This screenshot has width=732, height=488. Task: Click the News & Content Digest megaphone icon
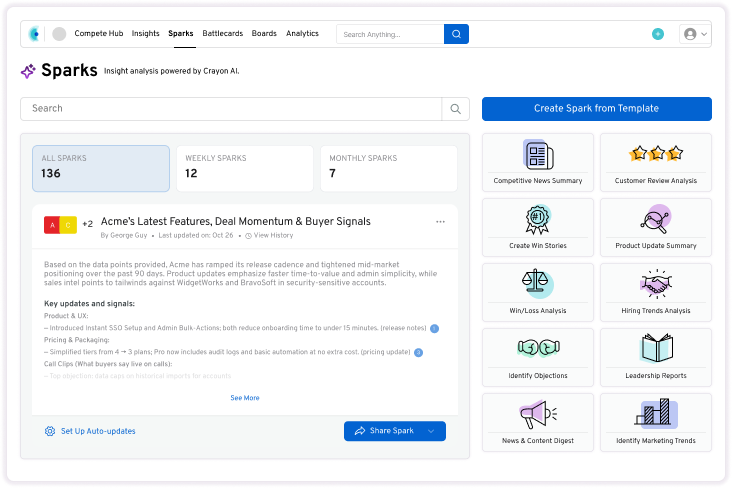coord(538,414)
